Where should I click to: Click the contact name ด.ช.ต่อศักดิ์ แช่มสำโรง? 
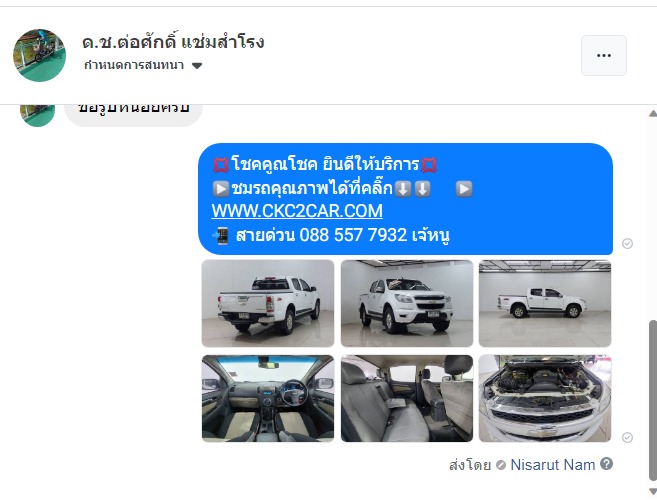[173, 42]
